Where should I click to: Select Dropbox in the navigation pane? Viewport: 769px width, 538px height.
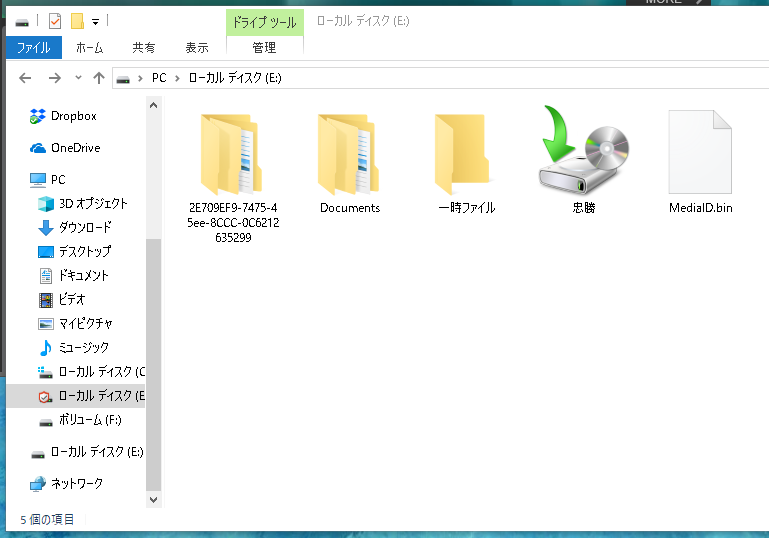click(74, 116)
